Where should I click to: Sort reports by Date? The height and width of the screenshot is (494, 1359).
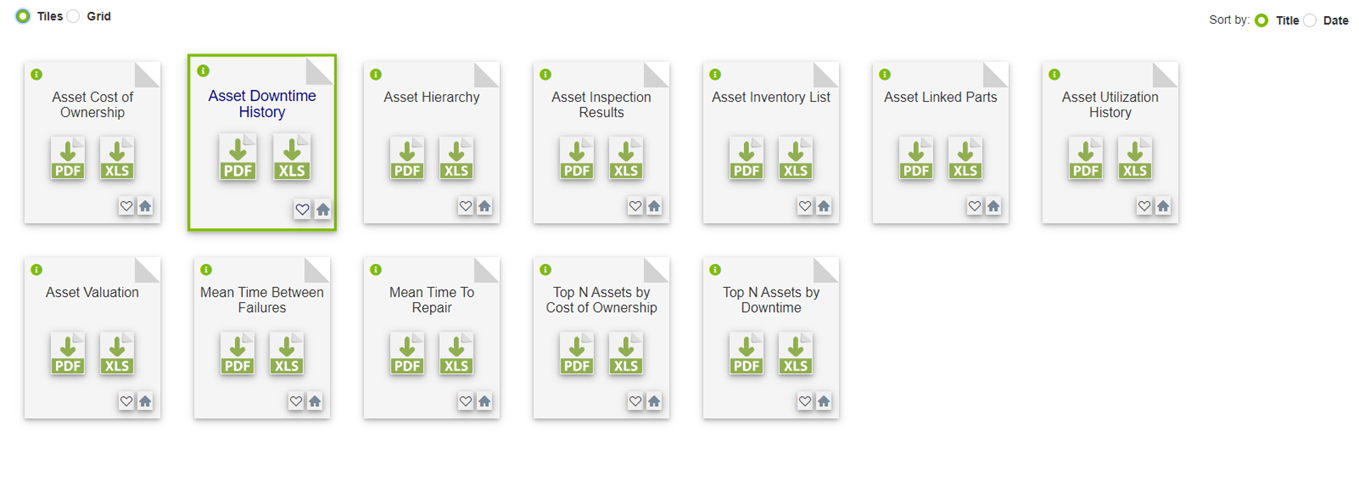pos(1310,20)
